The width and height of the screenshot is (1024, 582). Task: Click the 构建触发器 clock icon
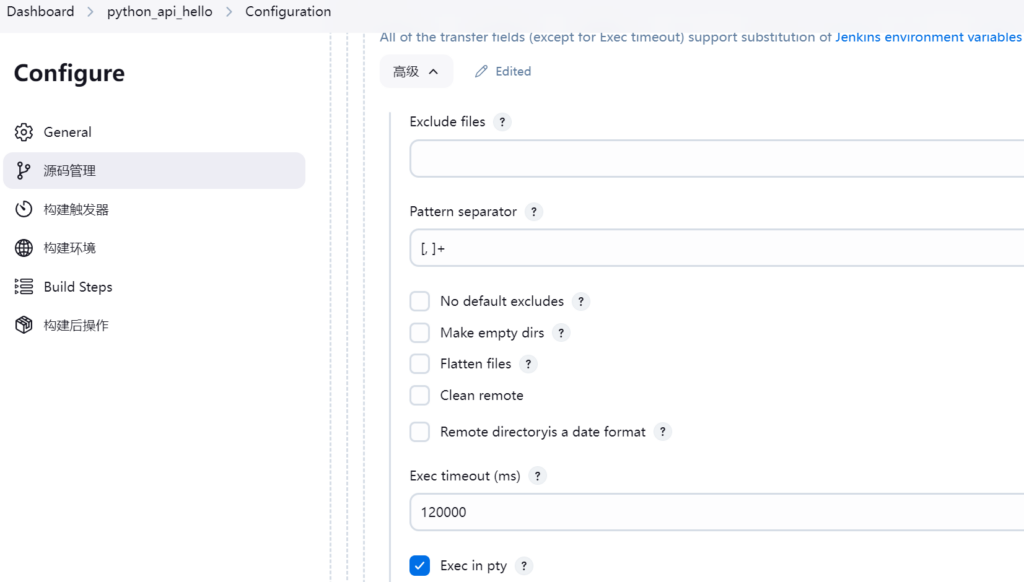tap(24, 209)
